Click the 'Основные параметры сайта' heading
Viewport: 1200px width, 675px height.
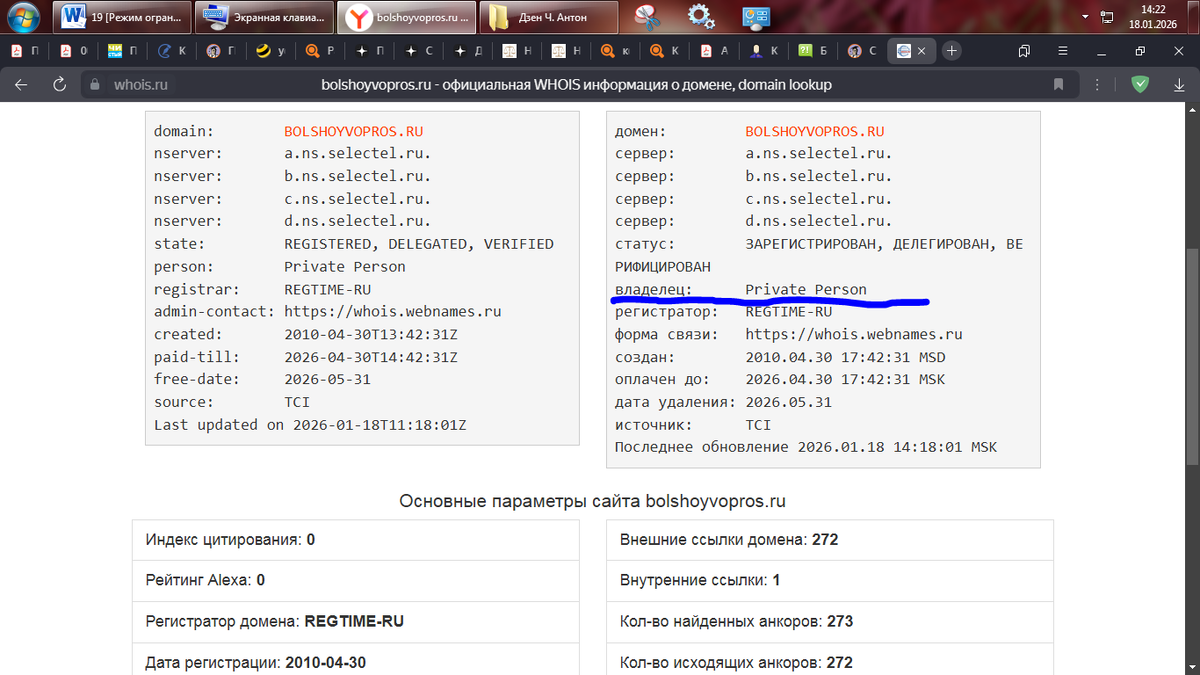(592, 501)
